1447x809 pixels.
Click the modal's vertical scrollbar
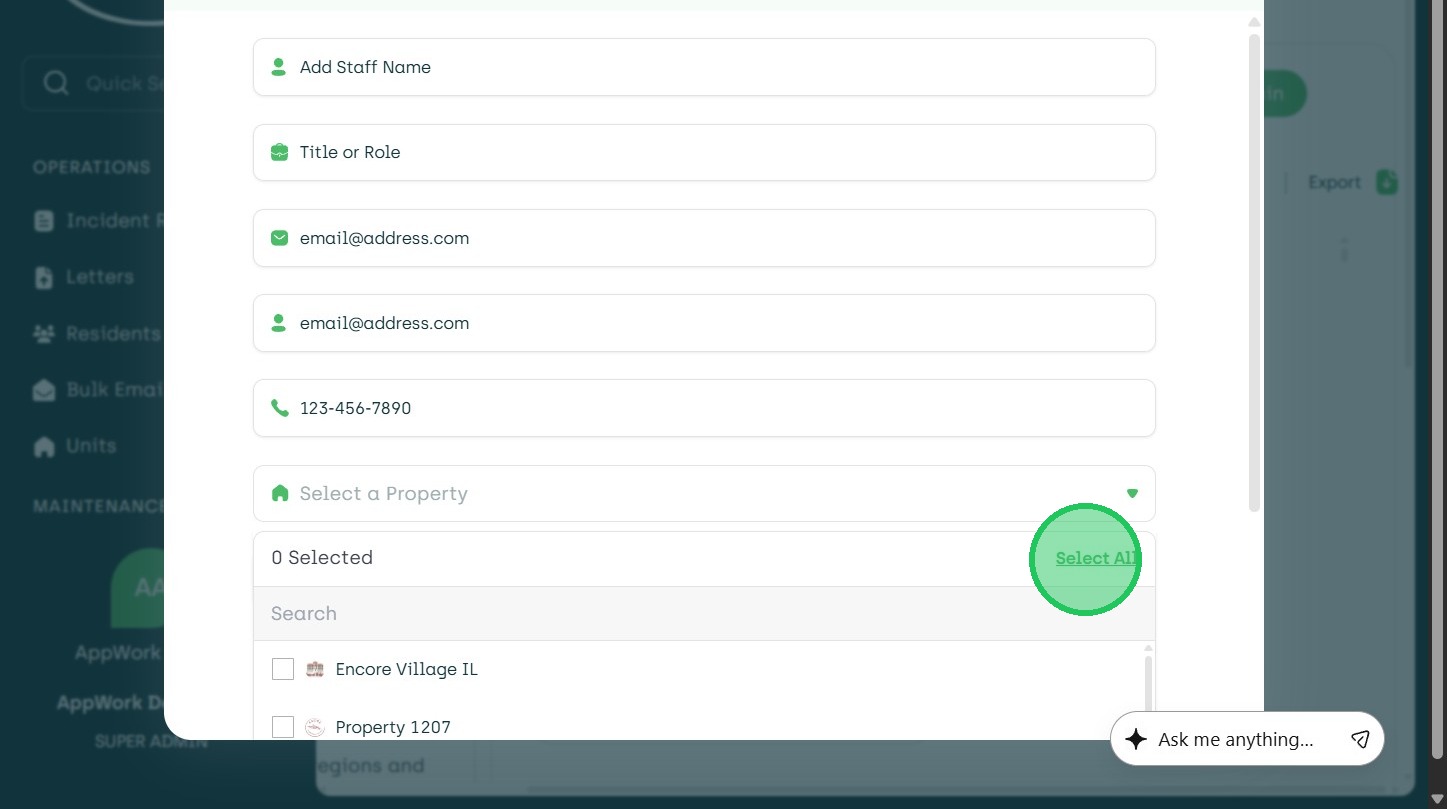pos(1254,273)
